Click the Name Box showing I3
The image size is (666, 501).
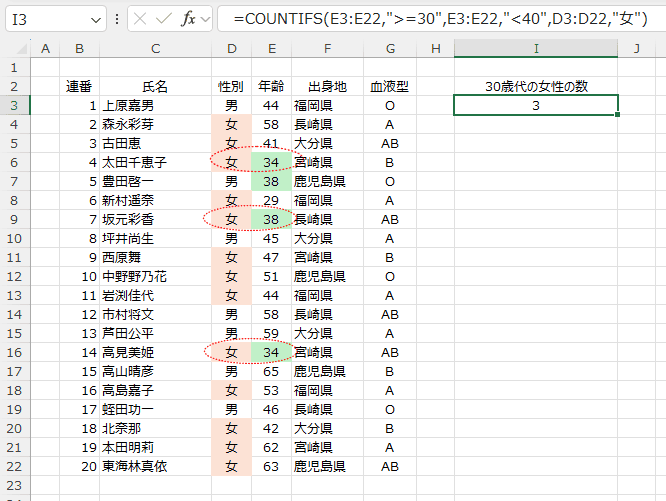pos(56,19)
